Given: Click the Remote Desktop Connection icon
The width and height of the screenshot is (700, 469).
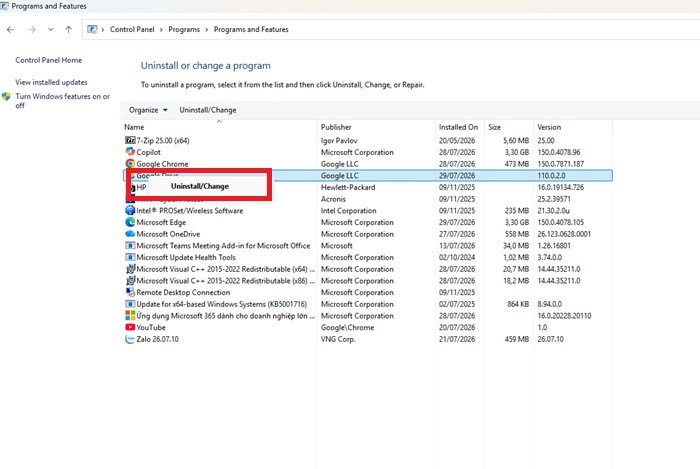Looking at the screenshot, I should point(130,292).
